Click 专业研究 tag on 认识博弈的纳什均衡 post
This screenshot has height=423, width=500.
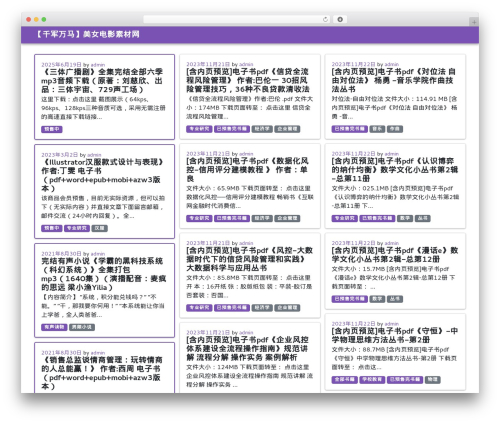[x=344, y=218]
